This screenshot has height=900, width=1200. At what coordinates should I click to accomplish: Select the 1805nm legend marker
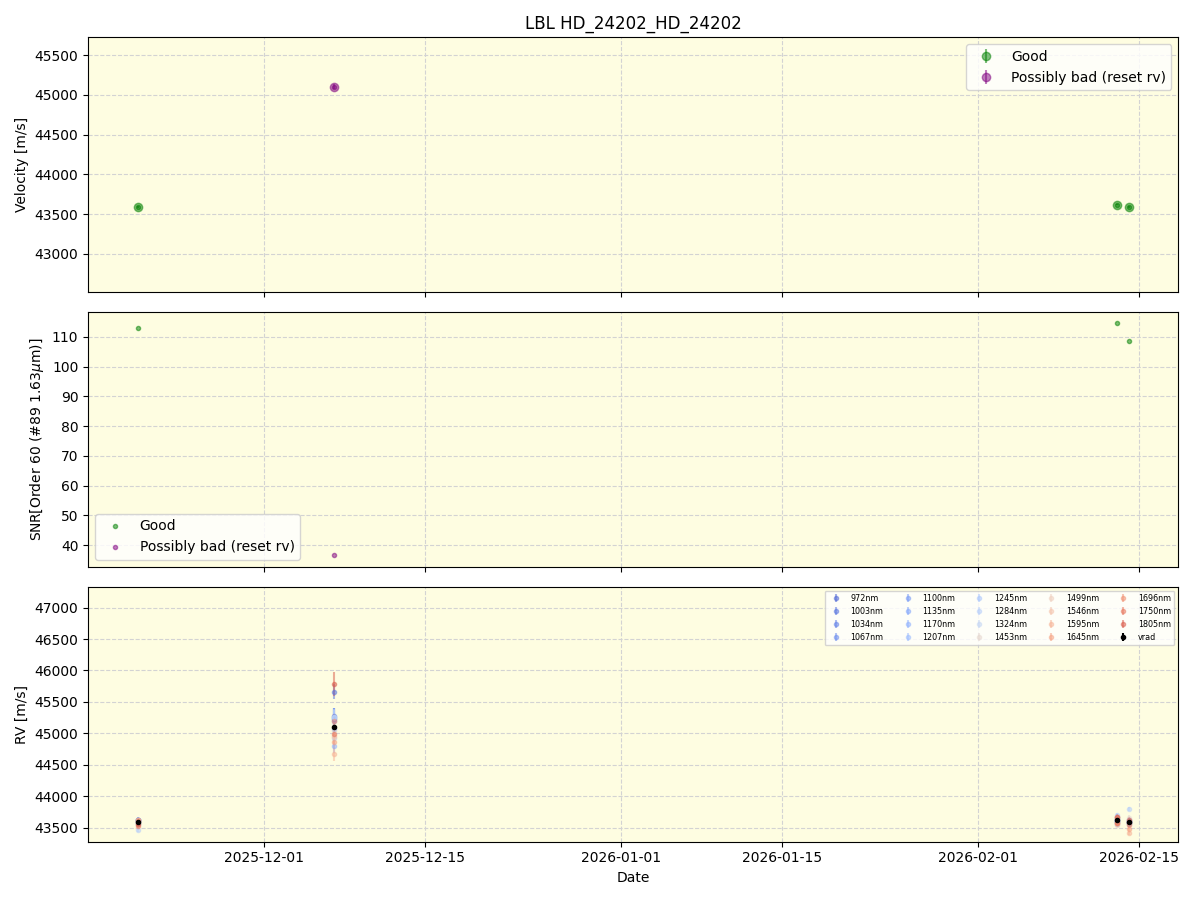pyautogui.click(x=1123, y=624)
